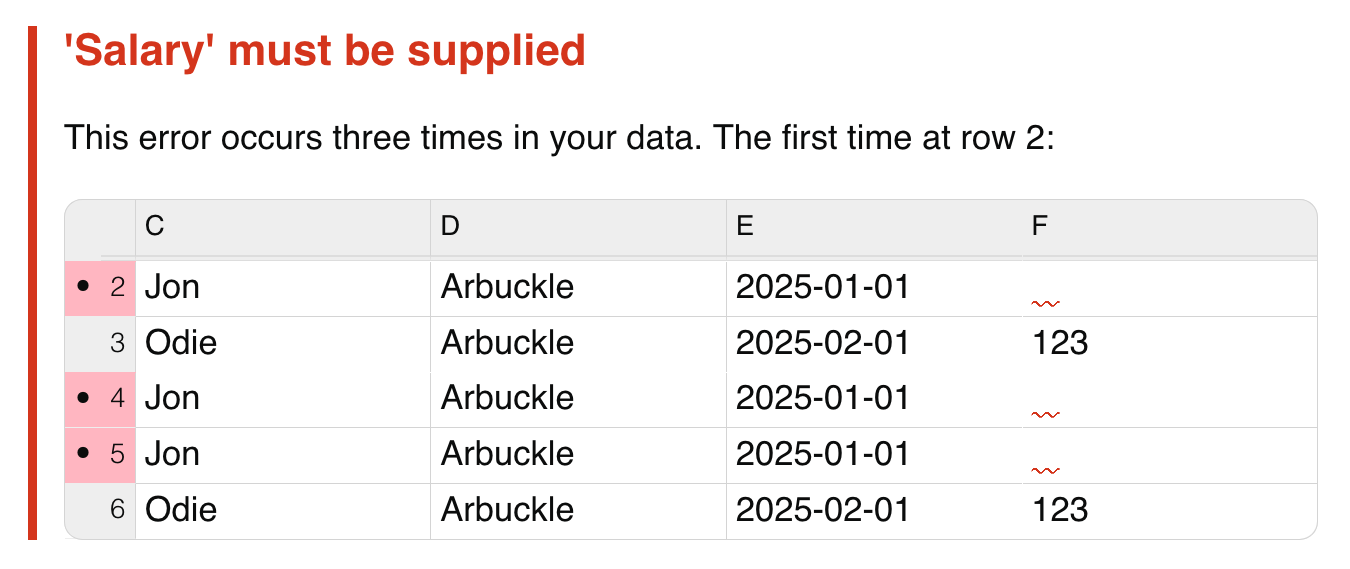Click salary value 123 in row 6

pos(1060,510)
